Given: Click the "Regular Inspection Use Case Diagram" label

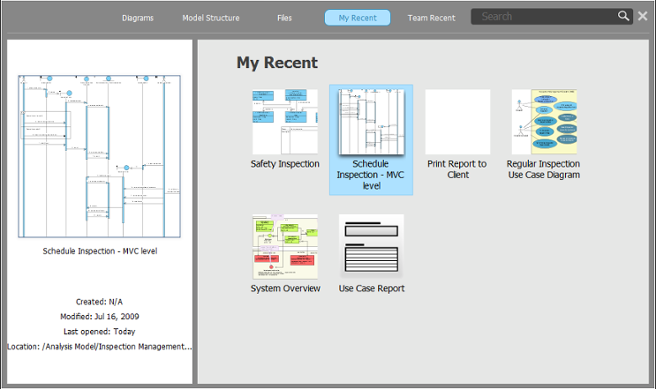Looking at the screenshot, I should [x=543, y=169].
